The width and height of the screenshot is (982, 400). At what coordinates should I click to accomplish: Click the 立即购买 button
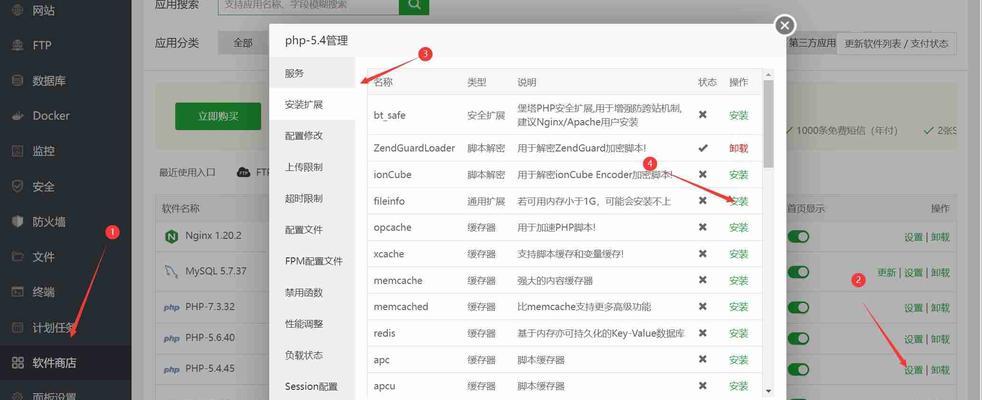tap(218, 116)
